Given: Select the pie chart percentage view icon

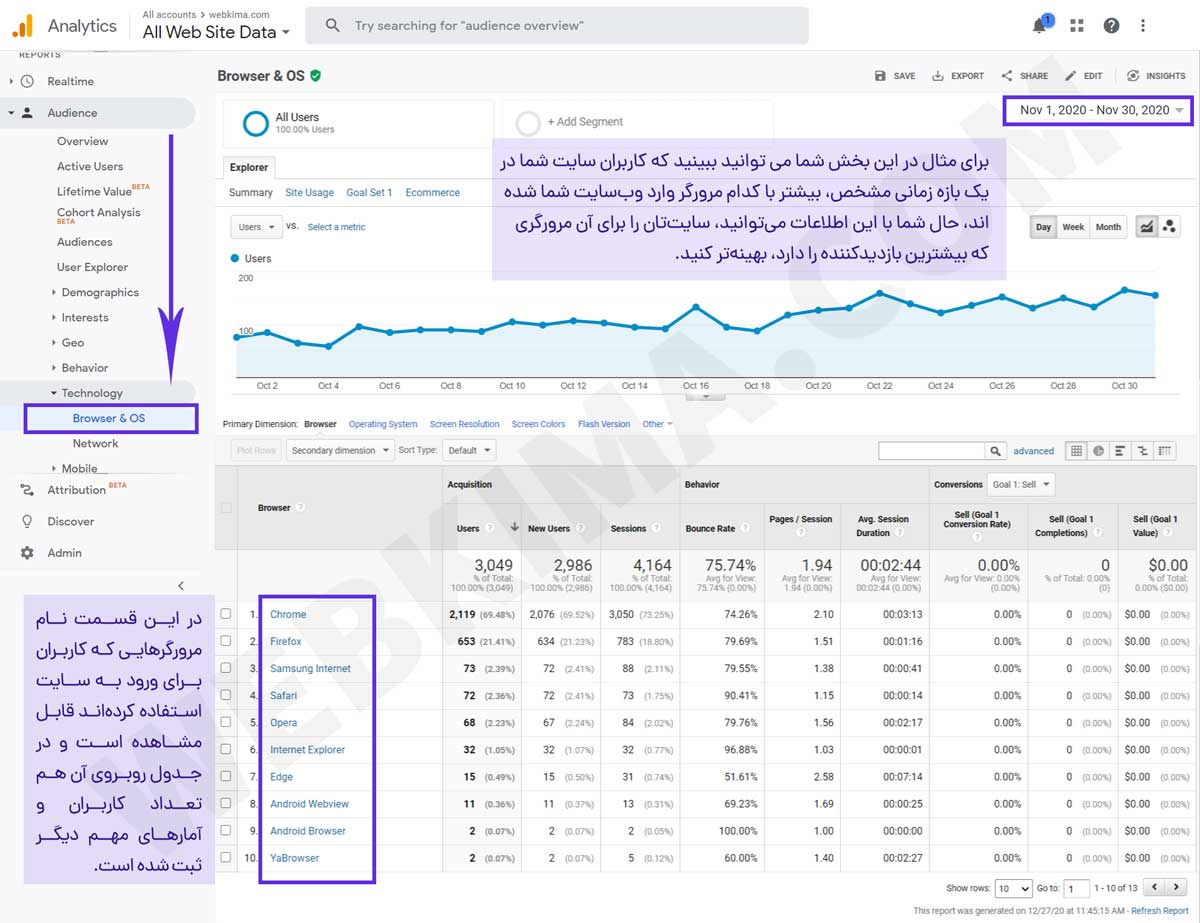Looking at the screenshot, I should click(1098, 451).
